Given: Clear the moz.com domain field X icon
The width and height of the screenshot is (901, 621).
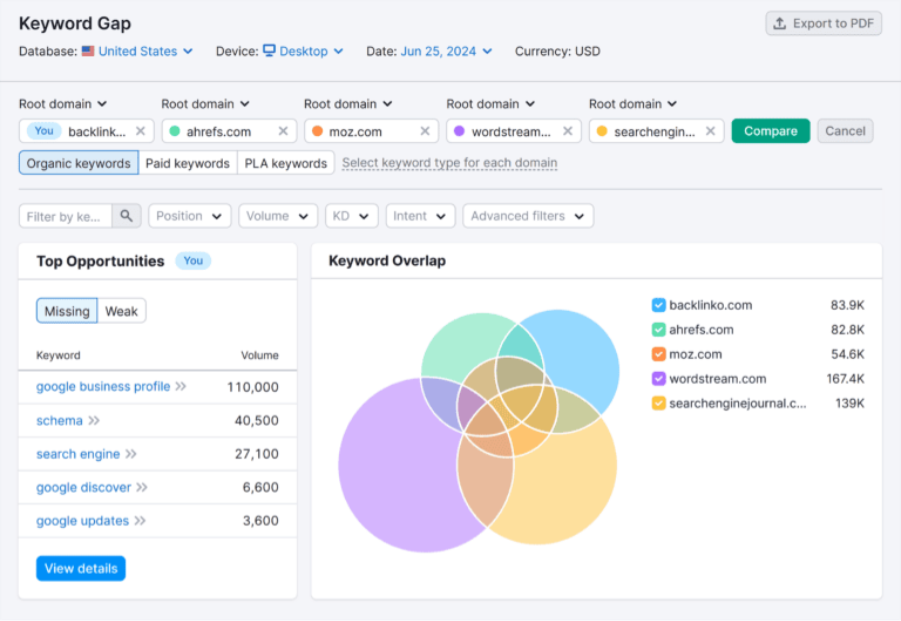Looking at the screenshot, I should coord(425,131).
